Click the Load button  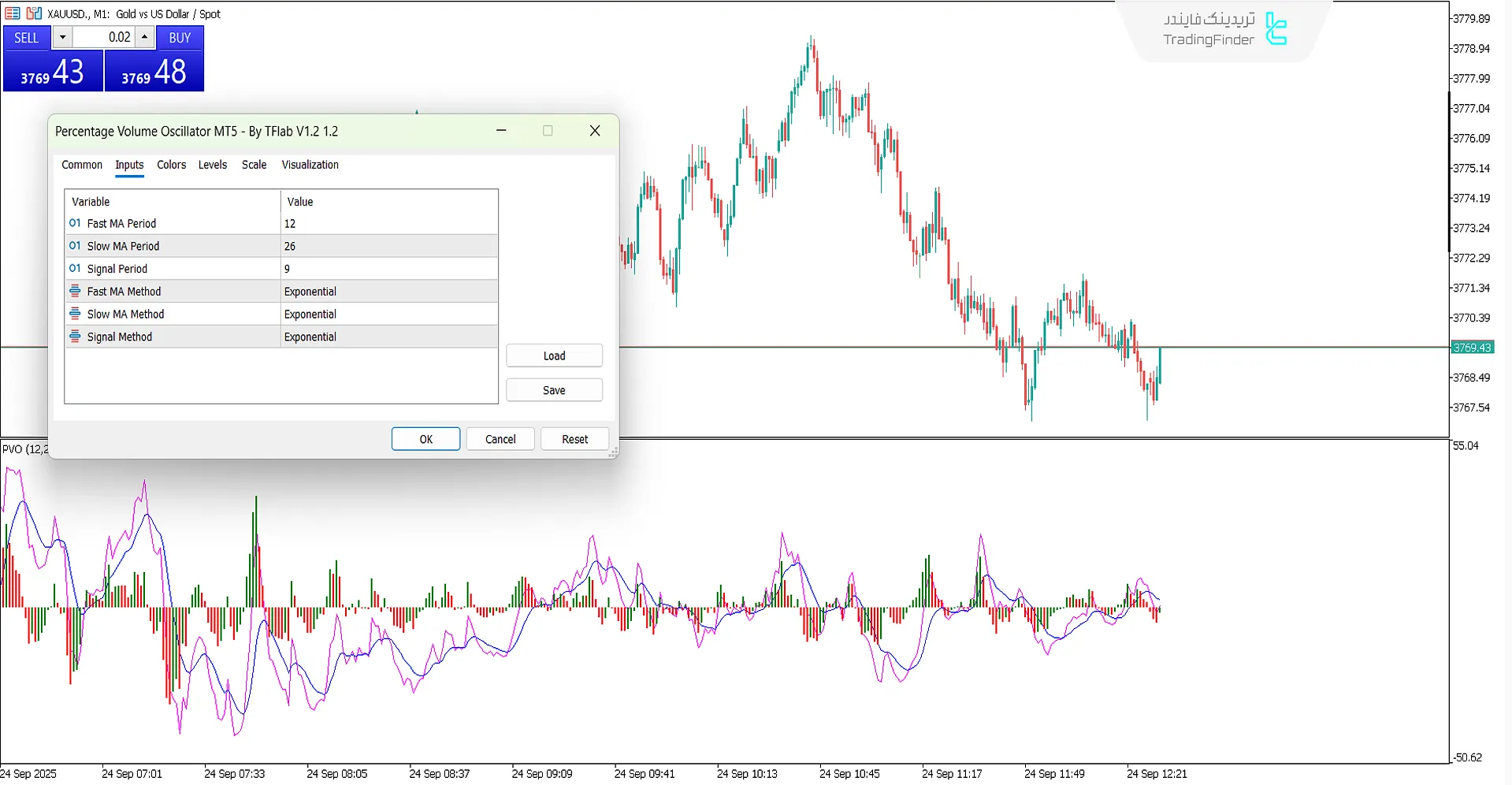[554, 356]
